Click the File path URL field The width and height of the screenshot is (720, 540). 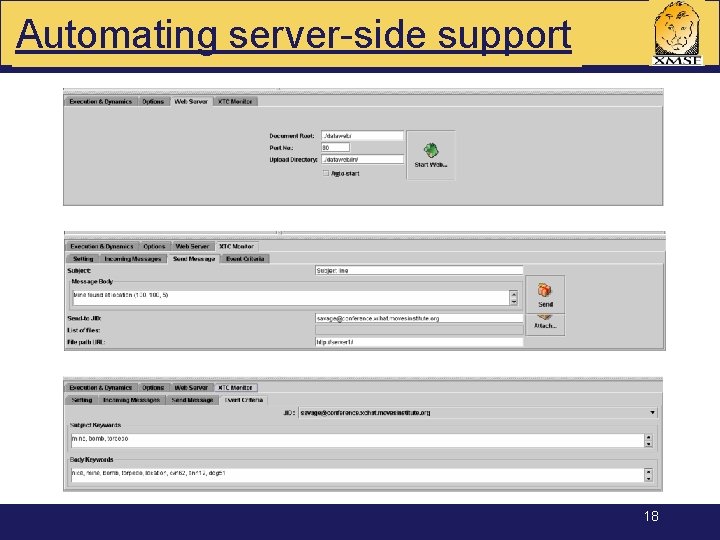point(419,342)
